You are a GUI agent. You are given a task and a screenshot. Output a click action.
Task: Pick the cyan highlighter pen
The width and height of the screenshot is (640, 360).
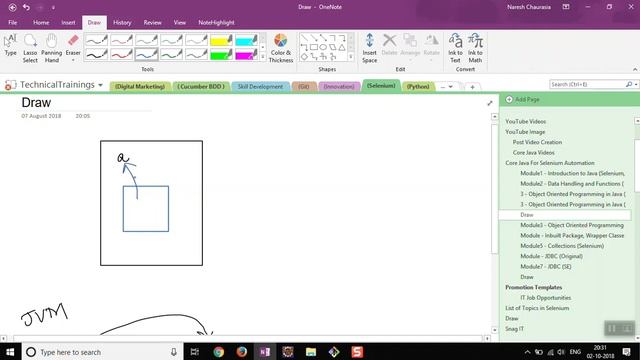(246, 40)
